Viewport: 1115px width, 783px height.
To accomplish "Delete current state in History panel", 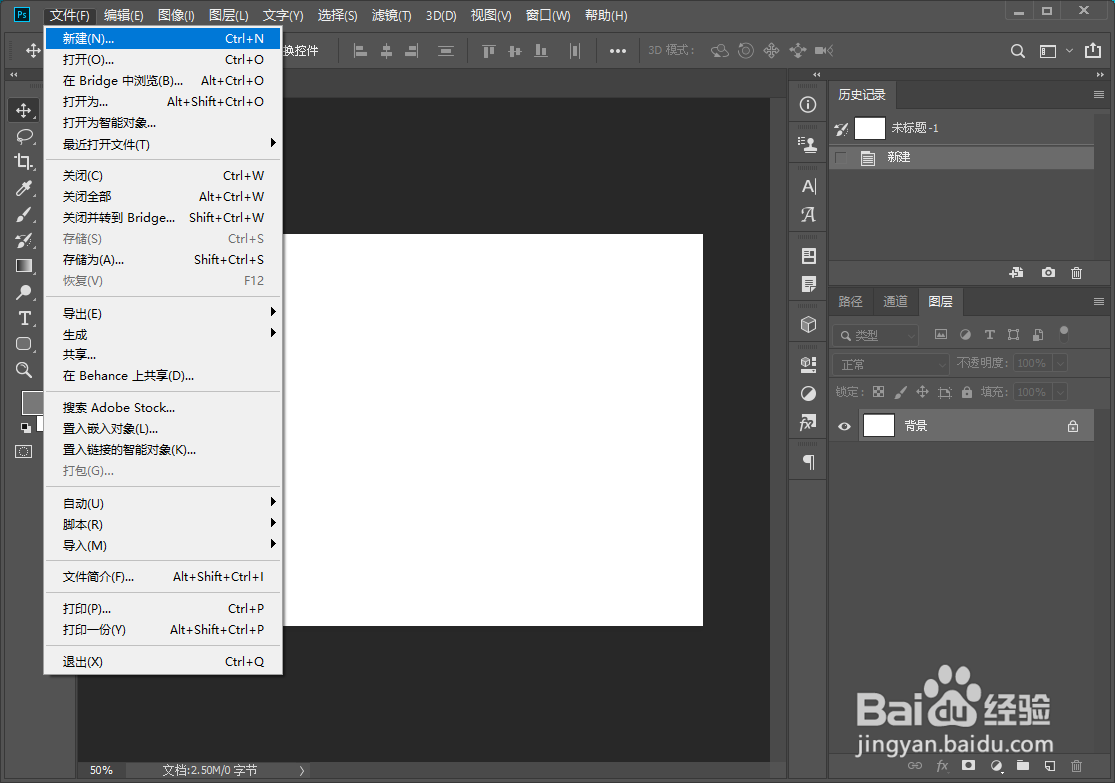I will coord(1077,272).
